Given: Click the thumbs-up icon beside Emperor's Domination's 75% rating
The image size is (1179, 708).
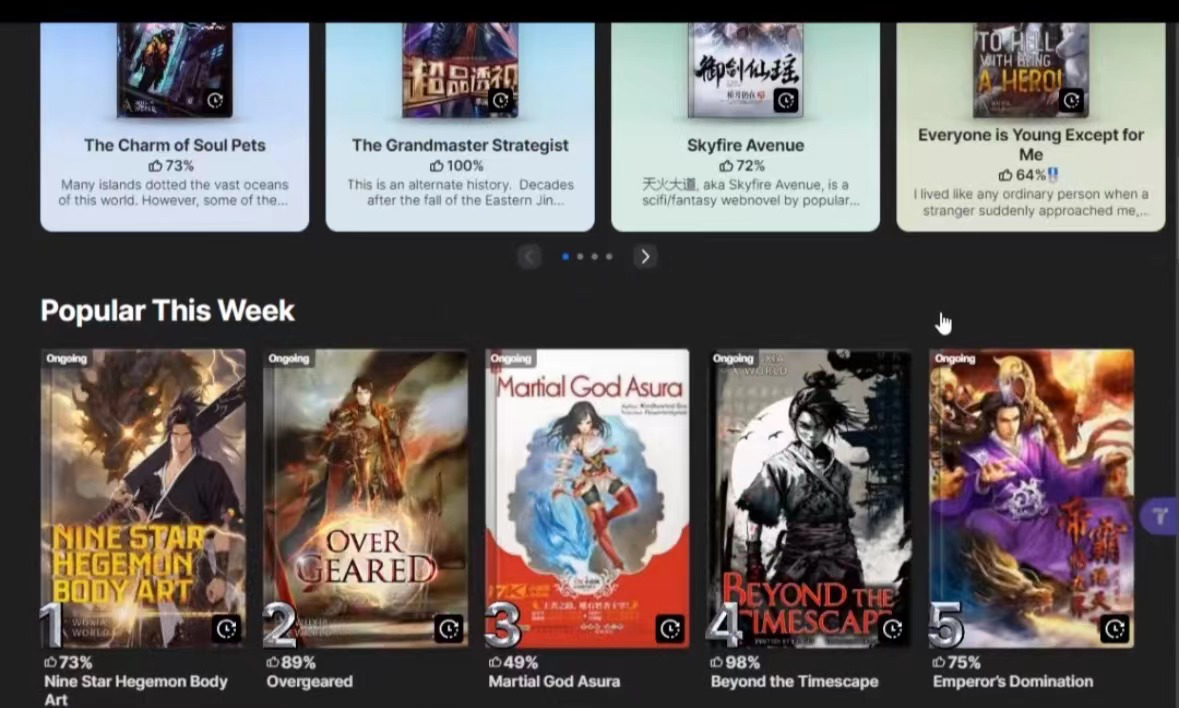Looking at the screenshot, I should coord(939,662).
